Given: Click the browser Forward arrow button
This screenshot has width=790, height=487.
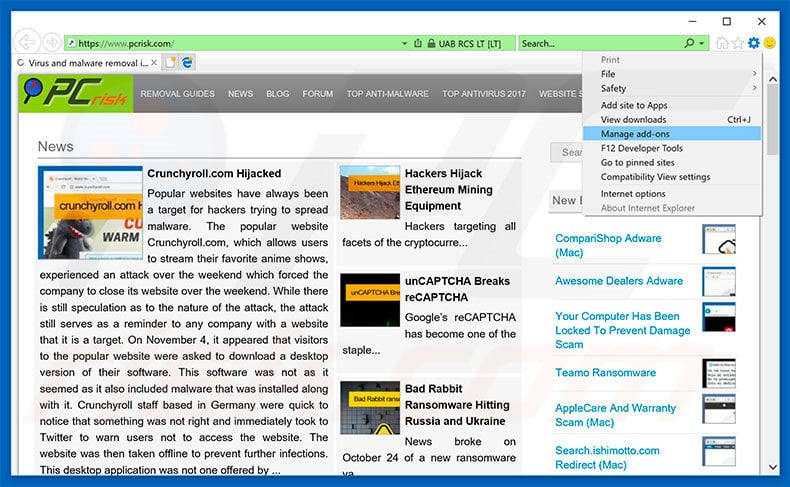Looking at the screenshot, I should [52, 43].
